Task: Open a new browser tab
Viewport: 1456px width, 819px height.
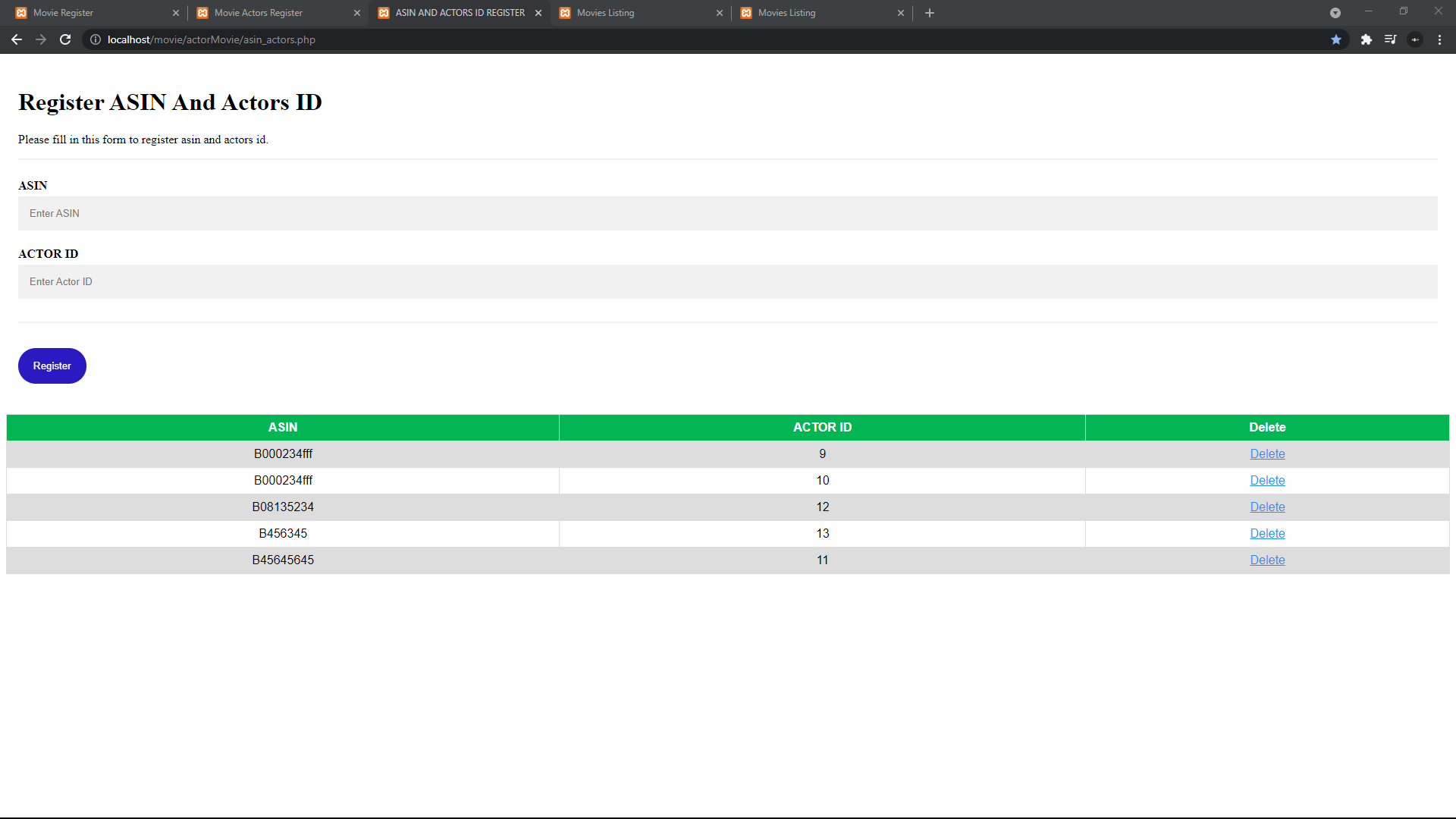Action: click(930, 13)
